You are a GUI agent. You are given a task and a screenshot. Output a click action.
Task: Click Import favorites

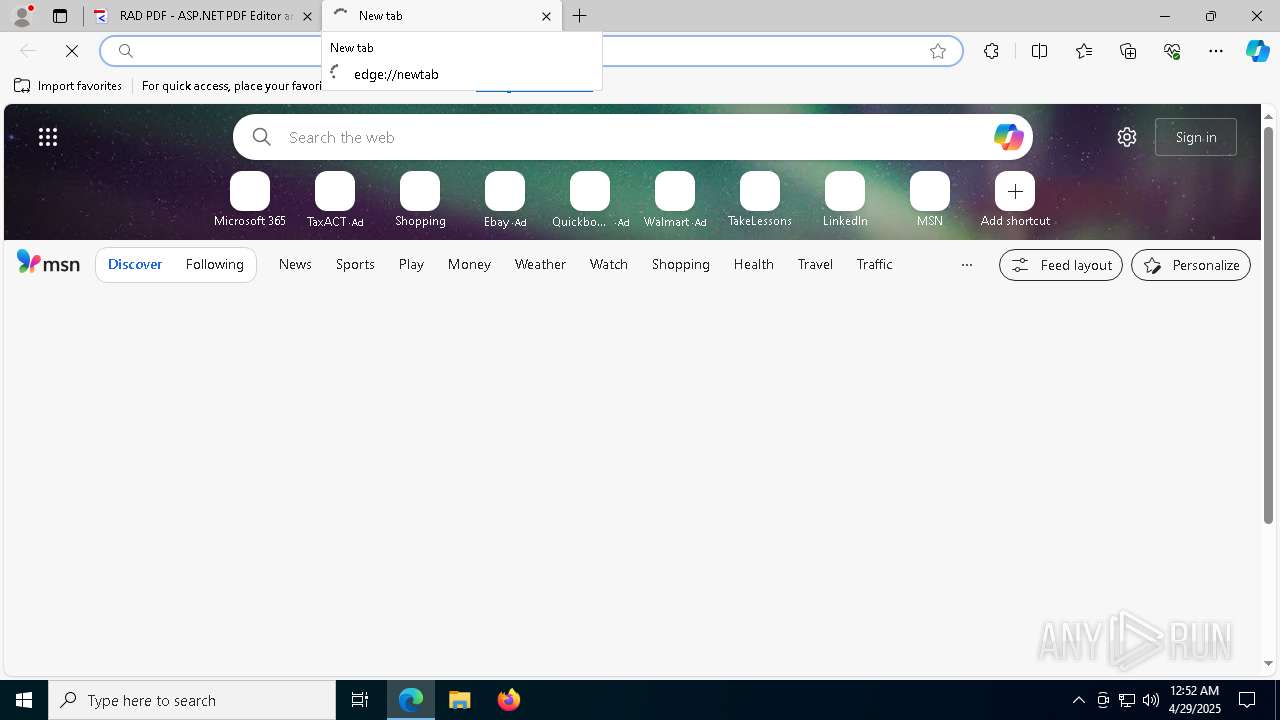click(x=68, y=86)
